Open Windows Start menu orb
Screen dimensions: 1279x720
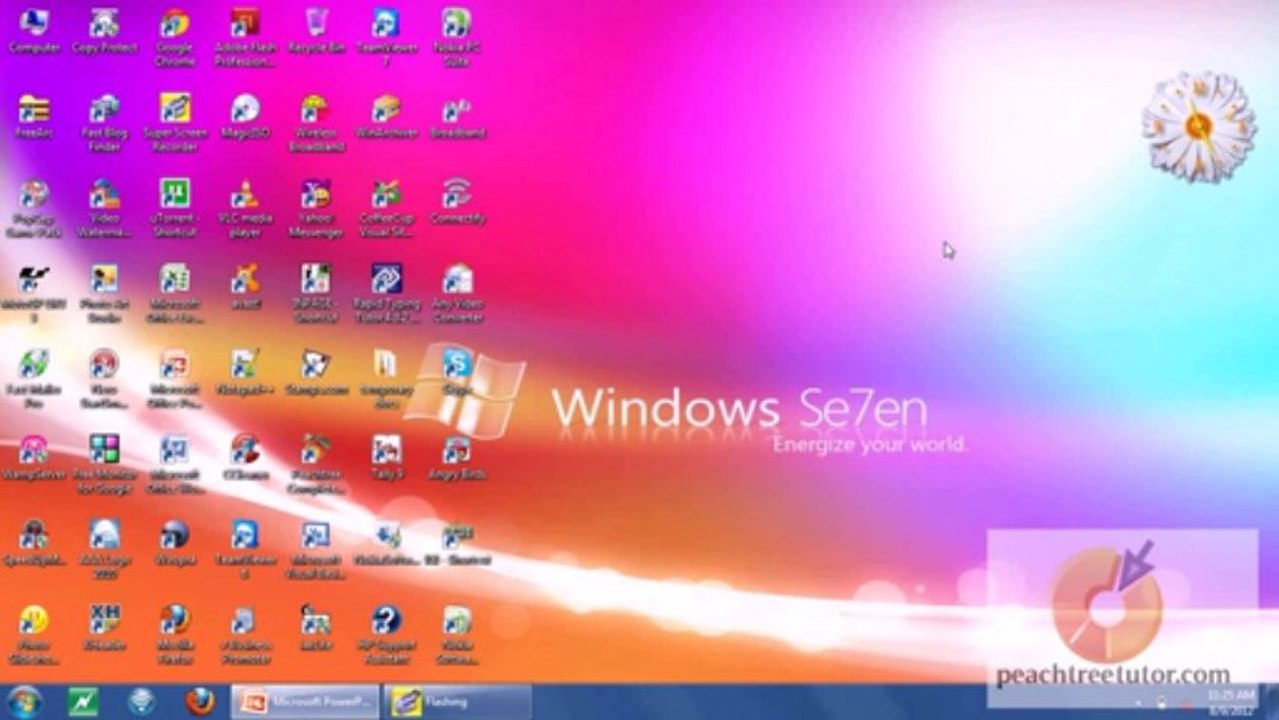point(25,702)
